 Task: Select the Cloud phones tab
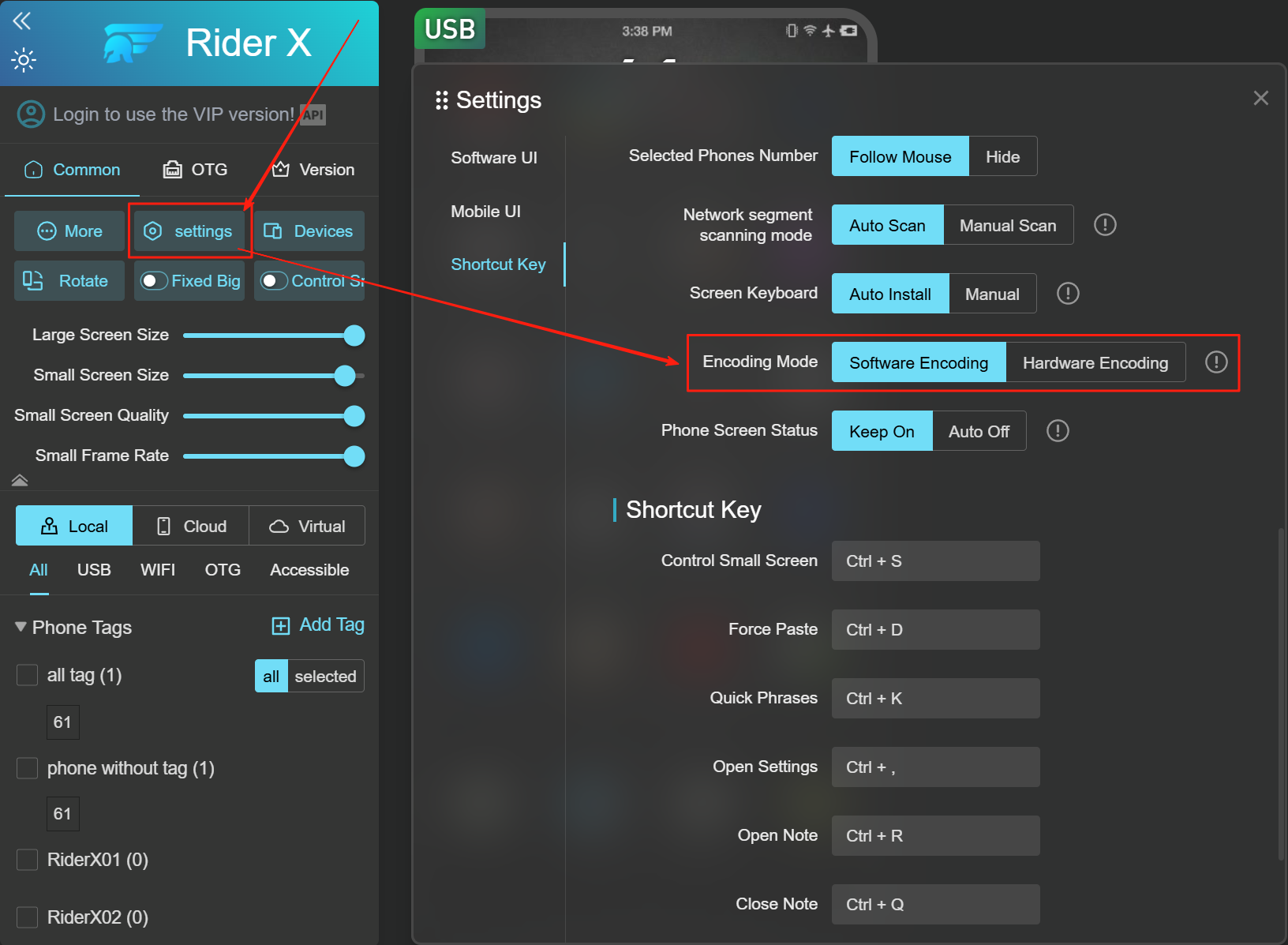(x=191, y=526)
